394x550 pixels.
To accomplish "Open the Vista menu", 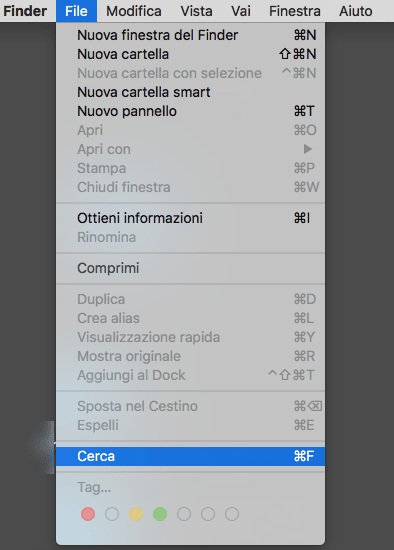I will coord(196,11).
